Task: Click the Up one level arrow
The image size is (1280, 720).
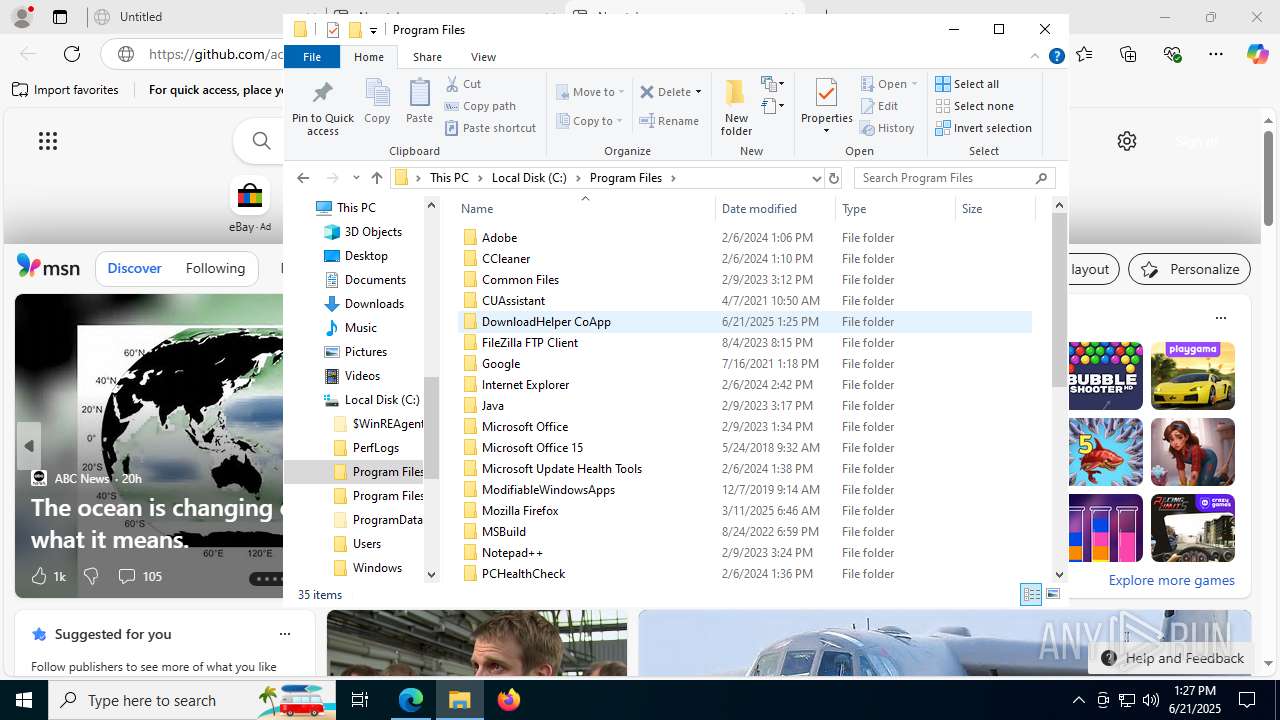Action: coord(376,178)
